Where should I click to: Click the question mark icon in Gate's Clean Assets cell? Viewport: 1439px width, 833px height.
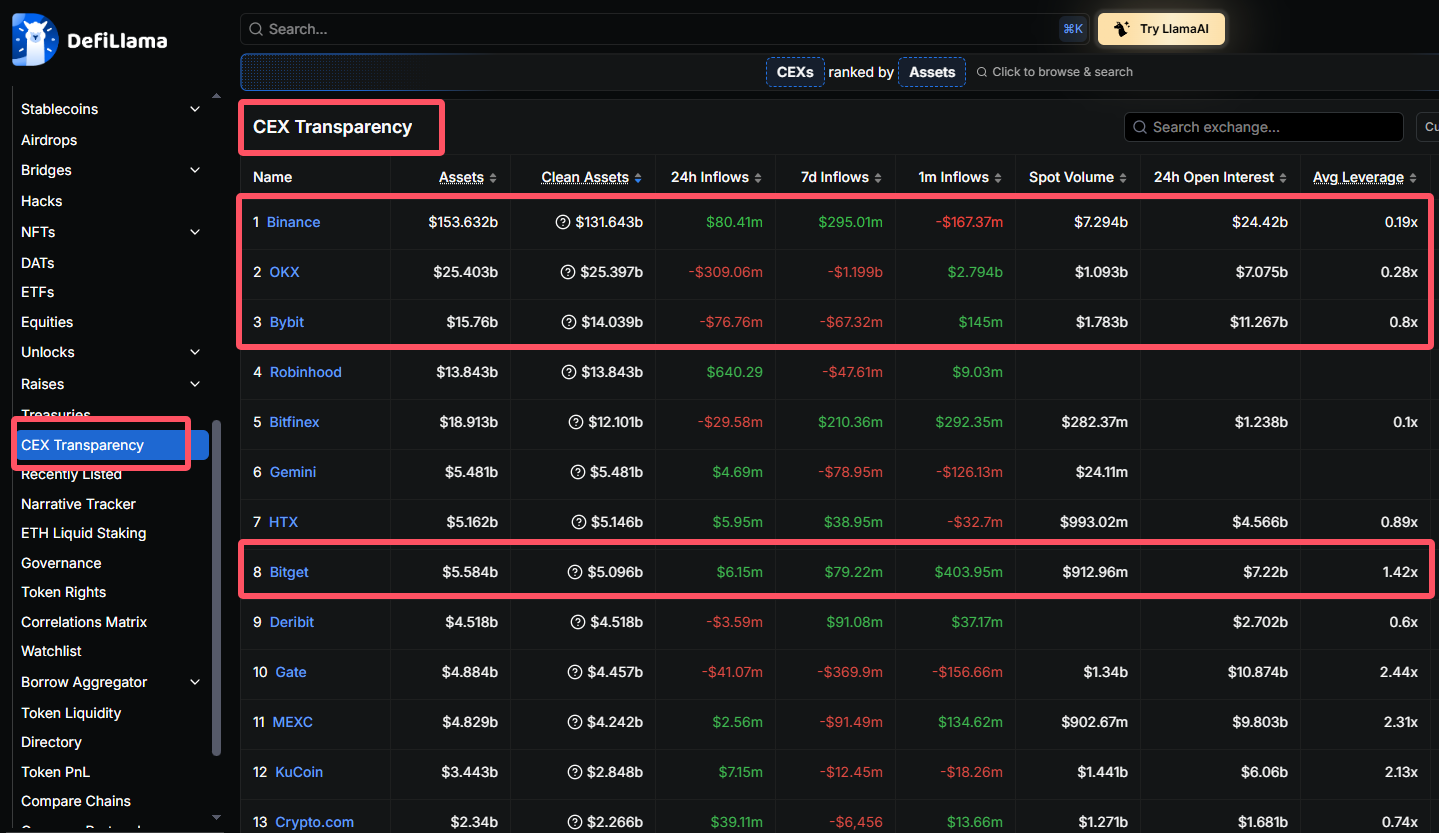point(574,672)
